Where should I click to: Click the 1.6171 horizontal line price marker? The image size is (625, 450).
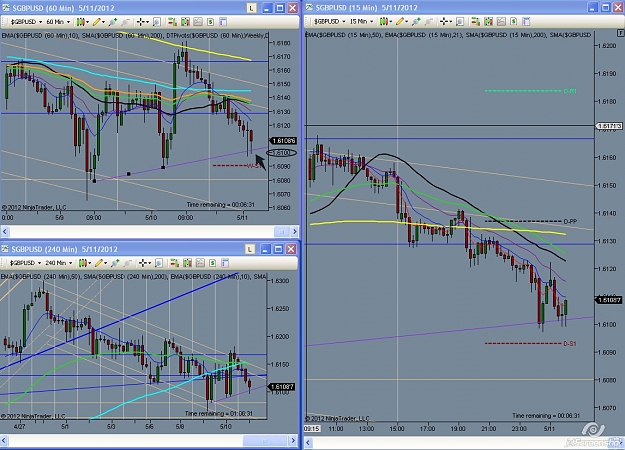(x=609, y=126)
